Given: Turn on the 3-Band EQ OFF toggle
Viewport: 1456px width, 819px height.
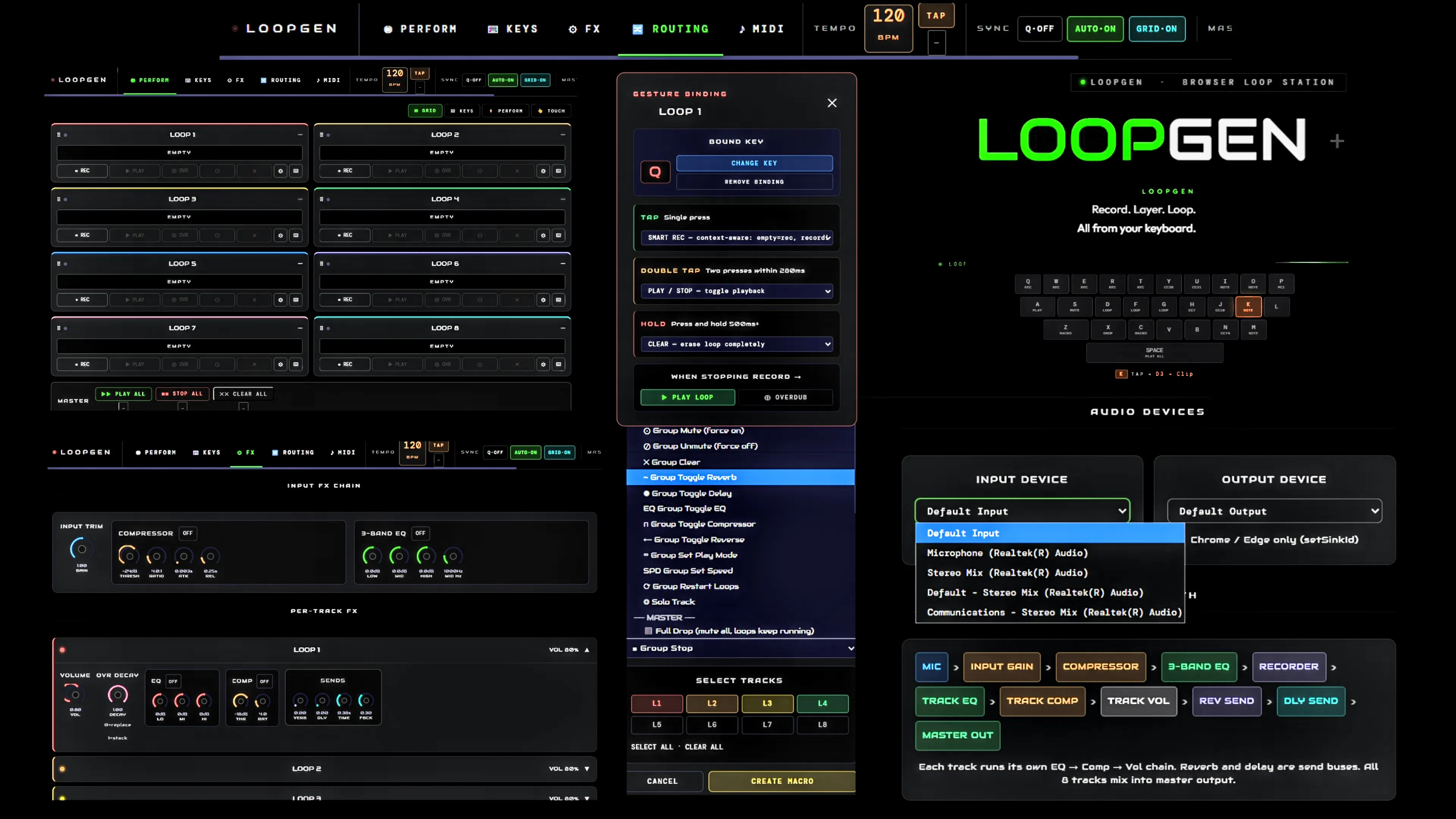Looking at the screenshot, I should click(420, 533).
